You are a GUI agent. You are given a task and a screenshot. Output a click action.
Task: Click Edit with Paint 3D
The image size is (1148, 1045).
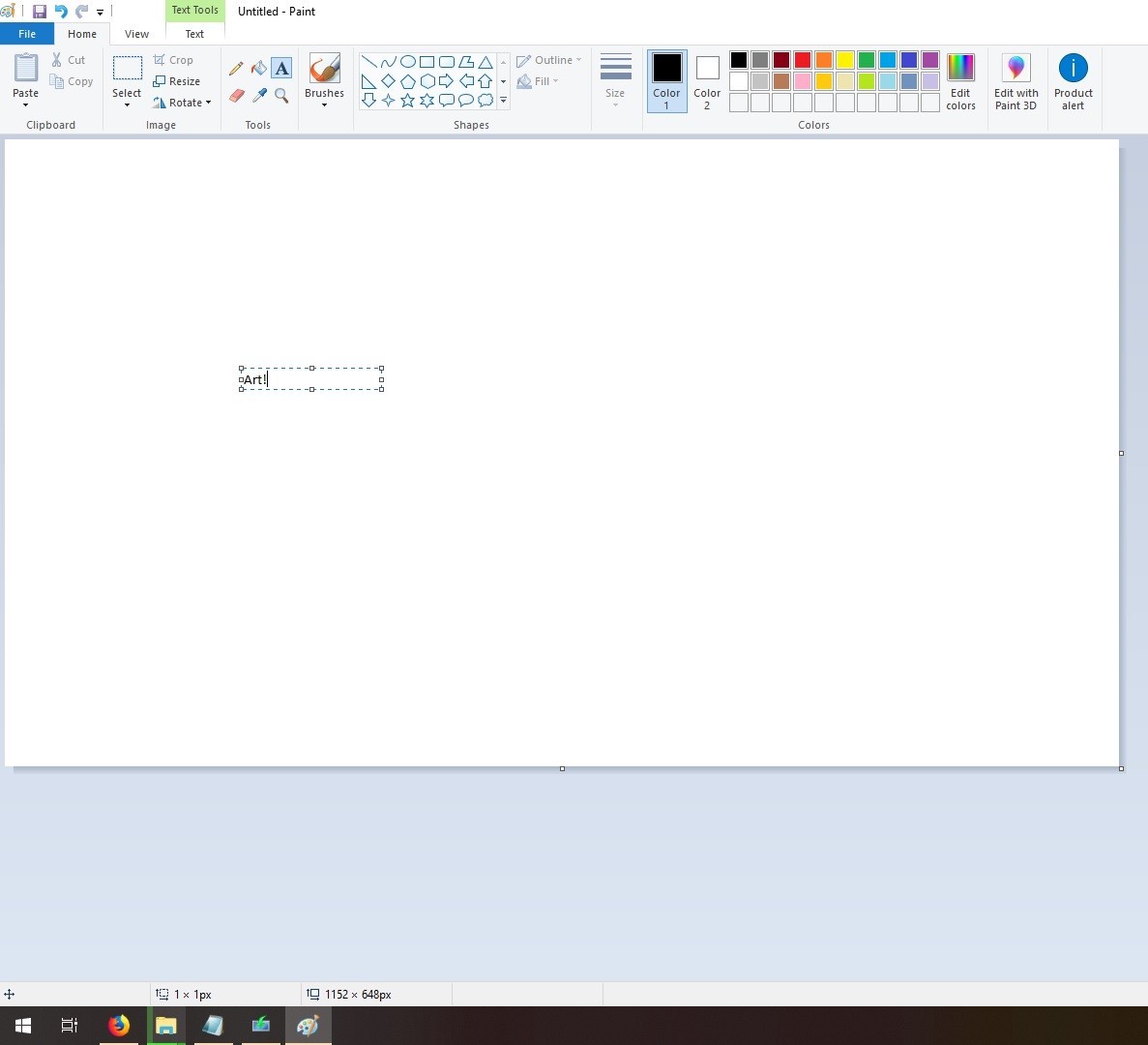[x=1016, y=81]
